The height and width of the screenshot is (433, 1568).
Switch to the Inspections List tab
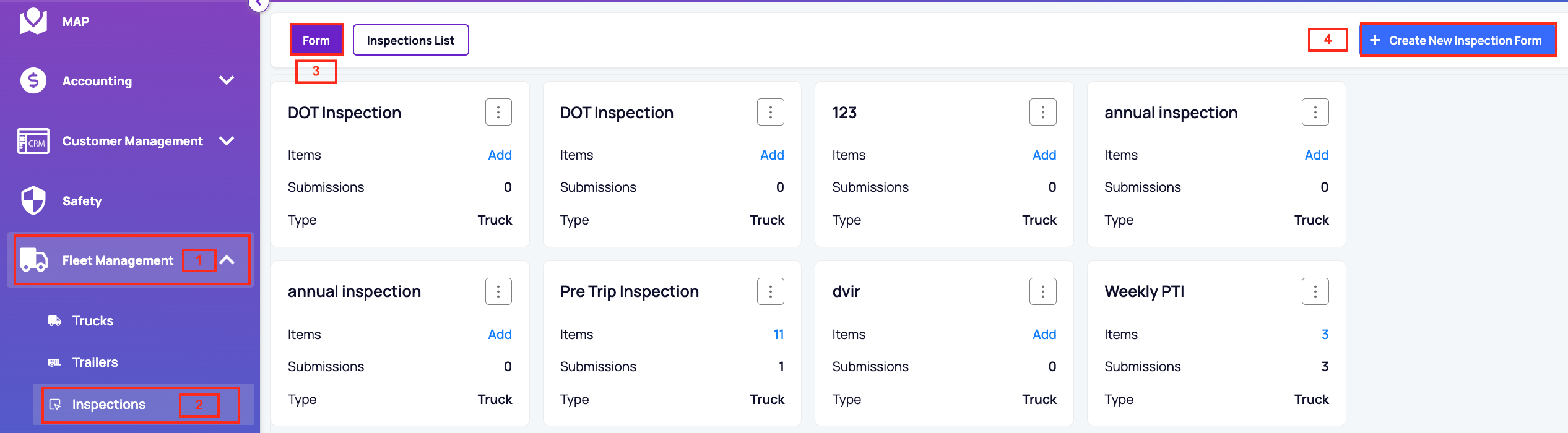(x=410, y=40)
